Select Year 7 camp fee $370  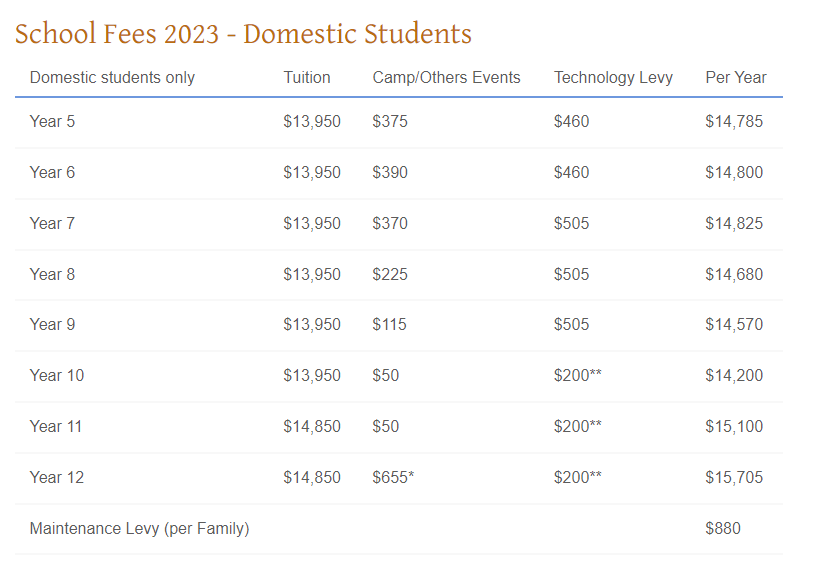tap(390, 223)
